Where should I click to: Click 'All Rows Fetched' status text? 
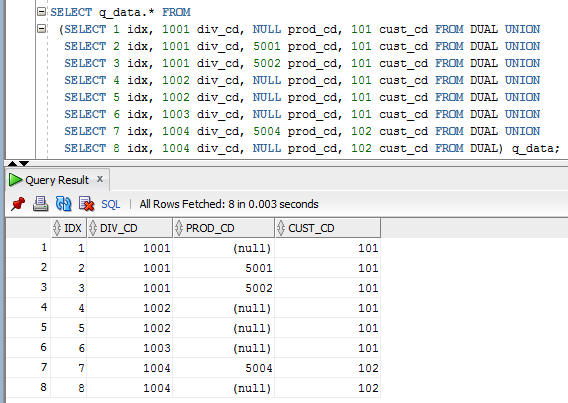[x=229, y=204]
